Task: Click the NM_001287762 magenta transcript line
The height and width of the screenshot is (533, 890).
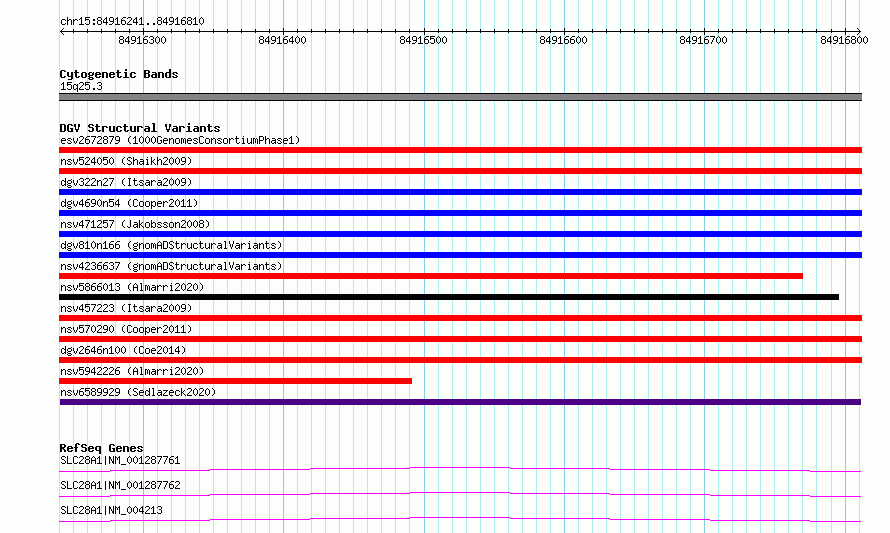Action: 460,493
